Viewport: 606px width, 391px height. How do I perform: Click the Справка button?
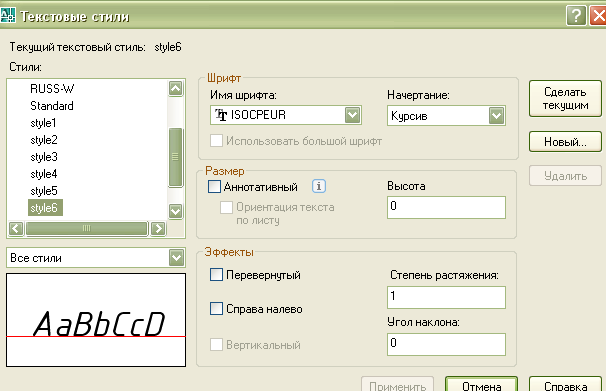[565, 385]
